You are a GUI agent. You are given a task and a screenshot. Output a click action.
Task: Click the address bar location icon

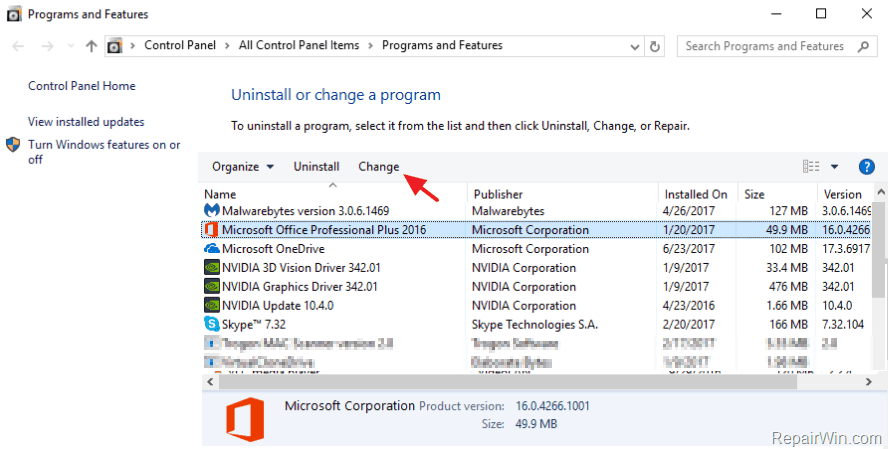(115, 46)
